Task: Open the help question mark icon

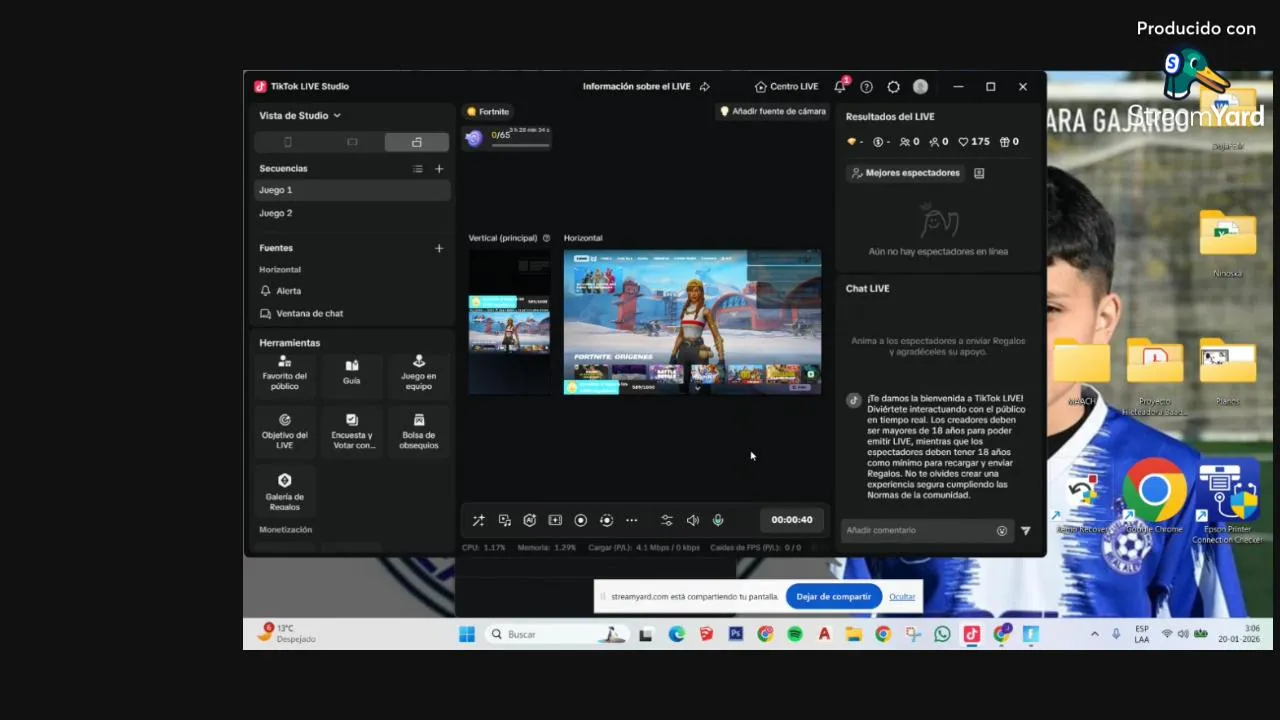Action: point(867,87)
